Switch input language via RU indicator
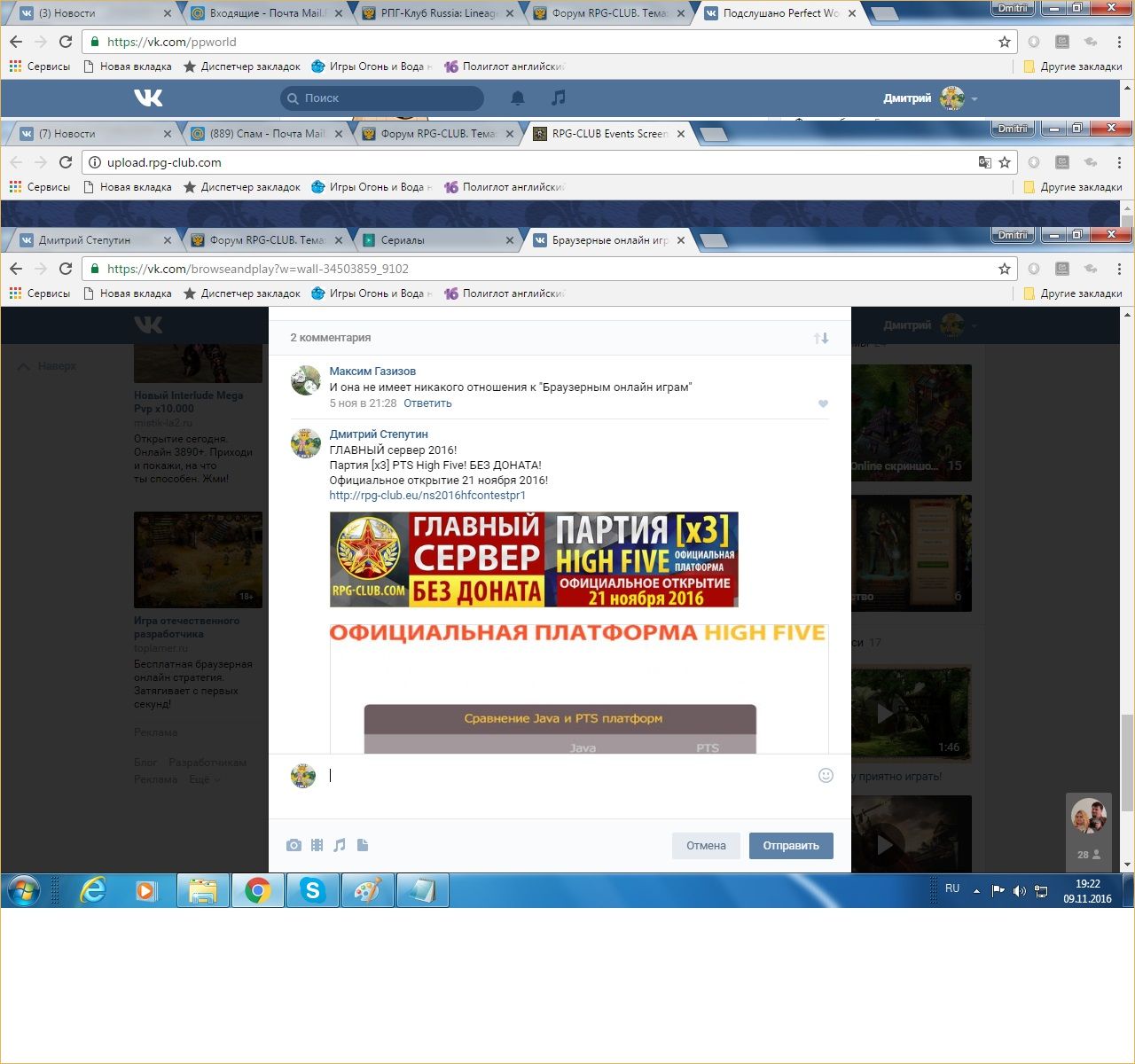The image size is (1135, 1064). click(x=952, y=888)
